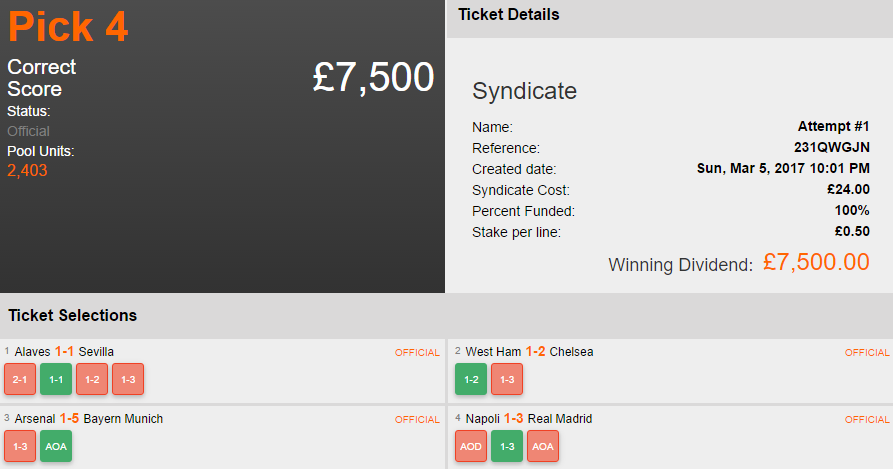Click the Pool Units value 2,403

(x=27, y=171)
